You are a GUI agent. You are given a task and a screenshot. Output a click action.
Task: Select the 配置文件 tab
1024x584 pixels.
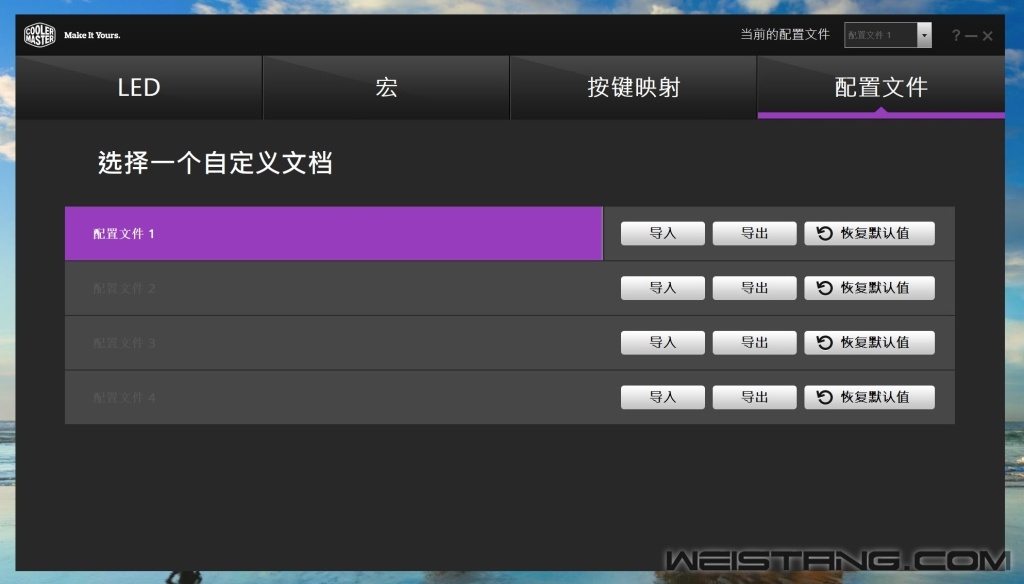coord(881,88)
